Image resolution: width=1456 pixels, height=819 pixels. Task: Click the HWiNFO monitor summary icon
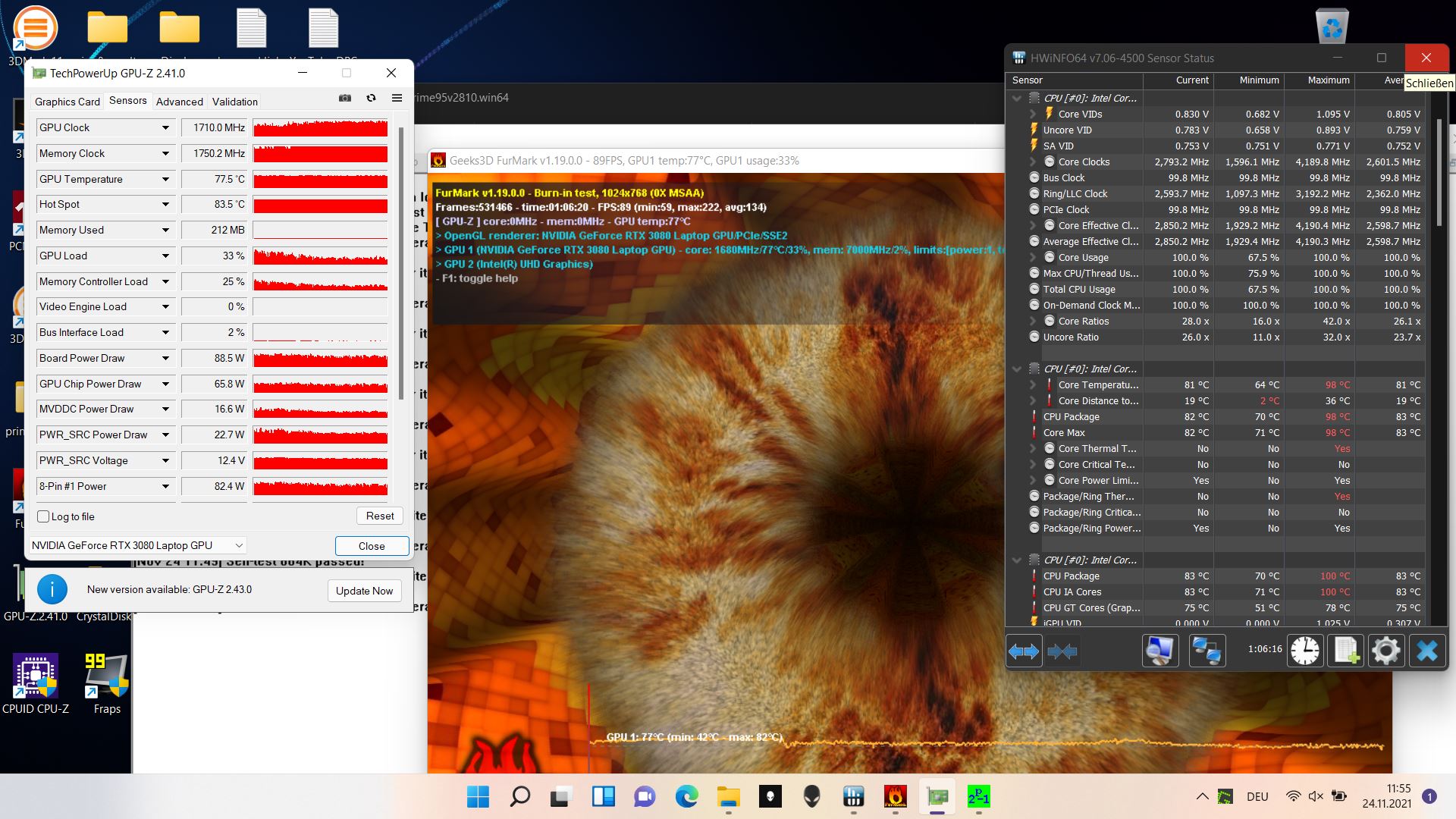(1160, 651)
